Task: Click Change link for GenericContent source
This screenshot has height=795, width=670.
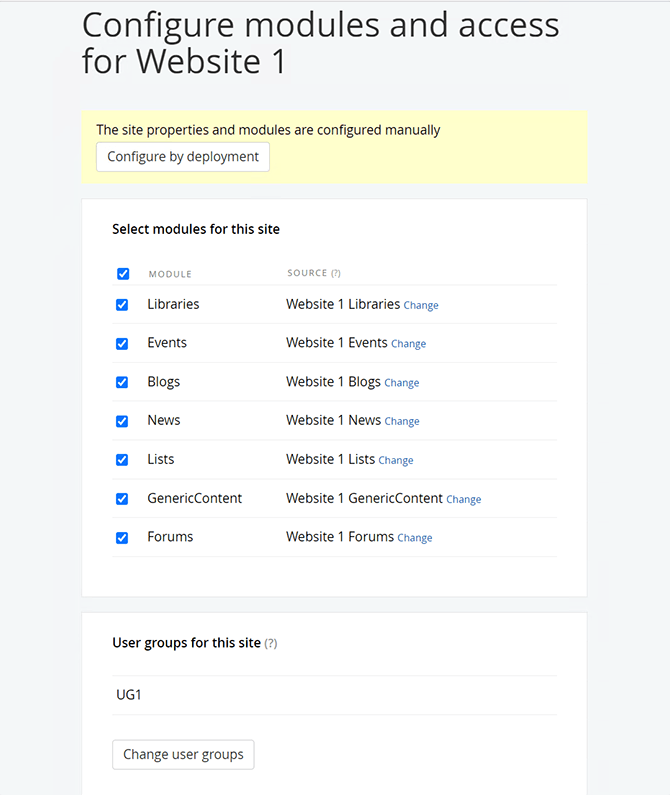Action: 464,500
